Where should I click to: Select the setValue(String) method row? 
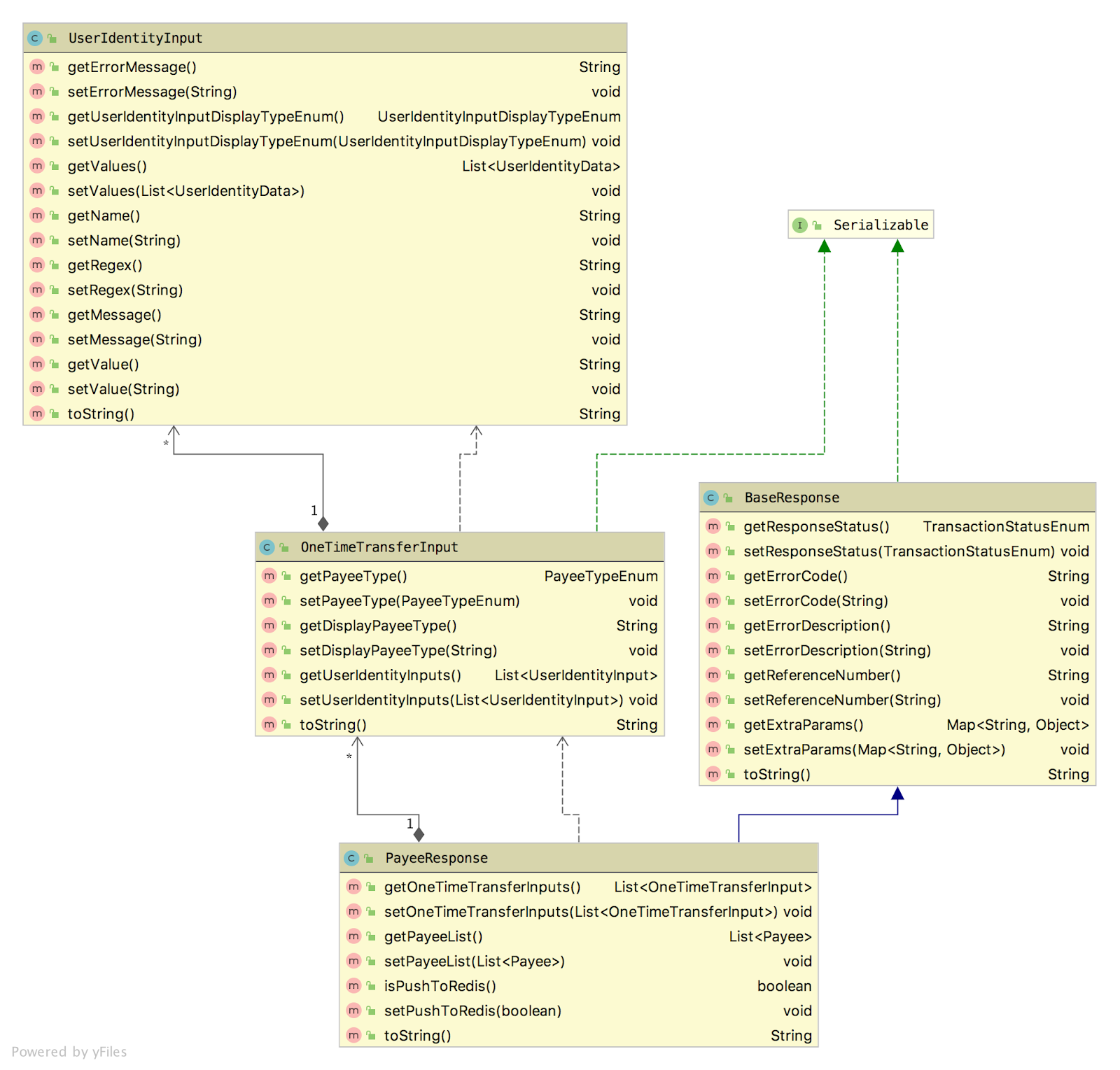[x=325, y=389]
